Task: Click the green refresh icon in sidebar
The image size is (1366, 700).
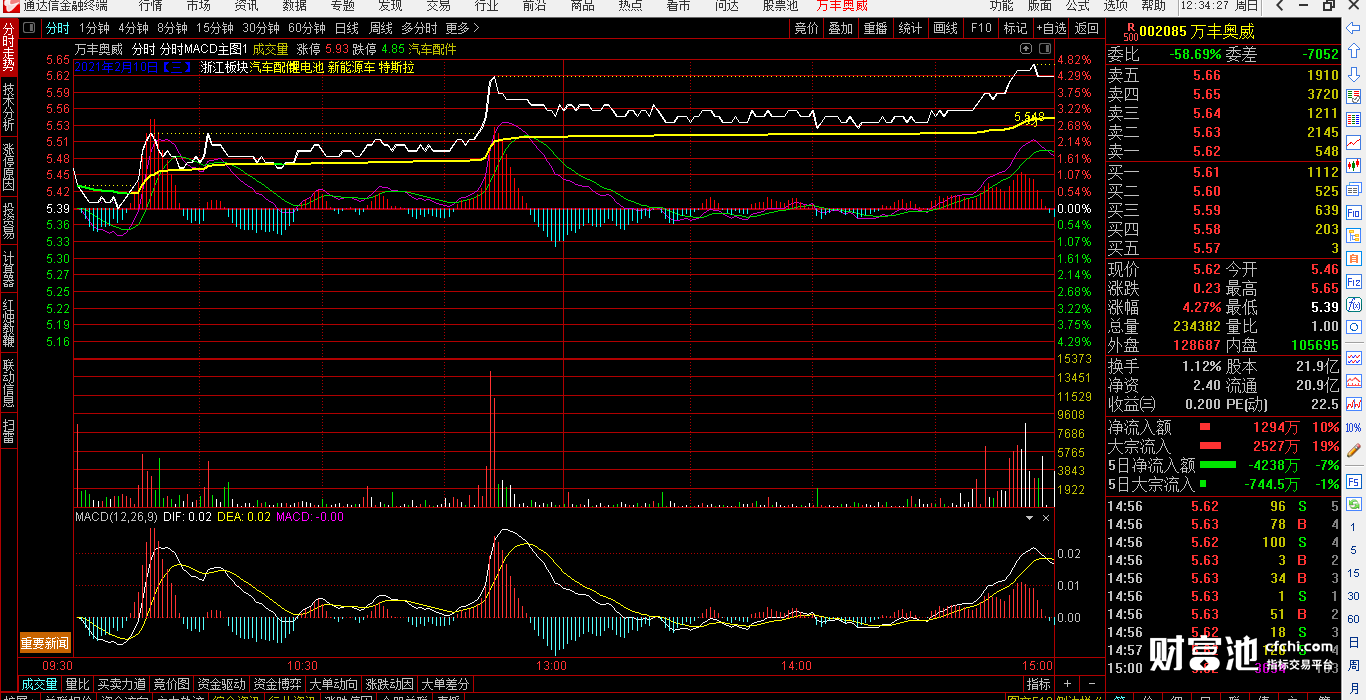Action: [x=1354, y=503]
